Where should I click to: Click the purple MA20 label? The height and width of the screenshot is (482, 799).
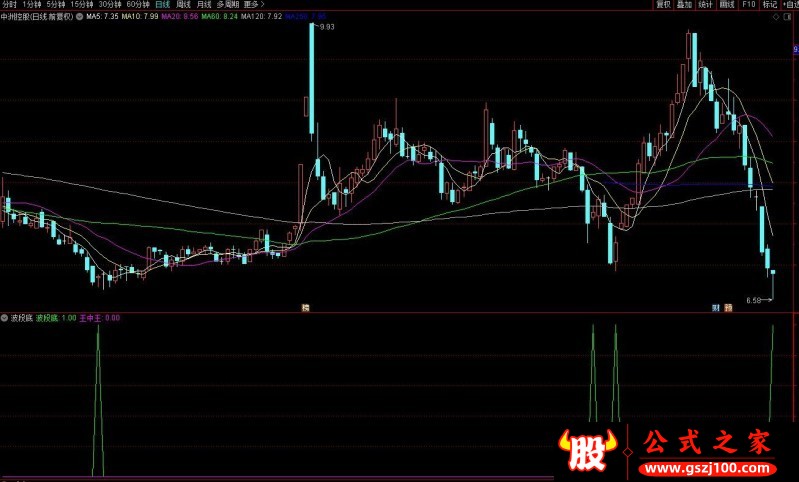pos(179,16)
